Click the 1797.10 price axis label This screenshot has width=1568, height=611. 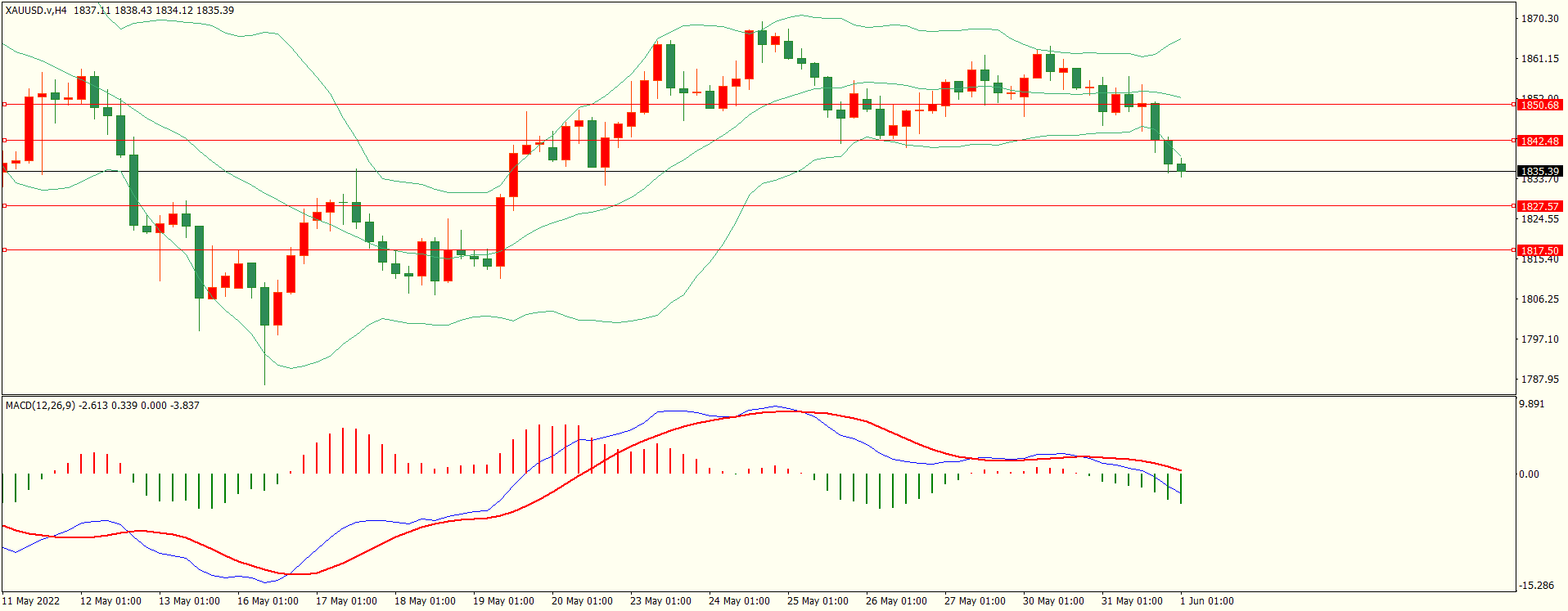(x=1539, y=339)
